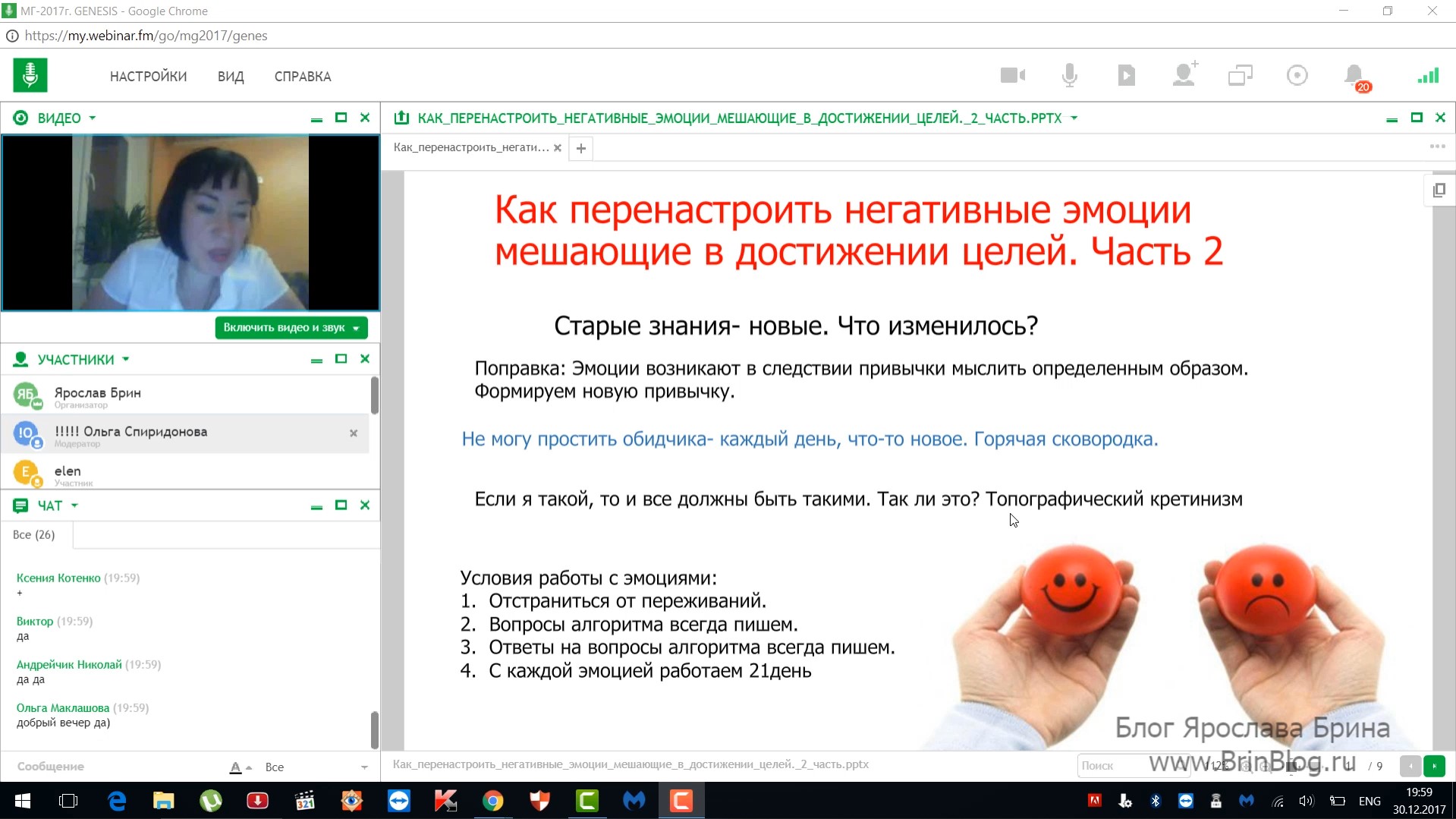This screenshot has width=1456, height=819.
Task: Check the connection signal strength icon
Action: pos(1428,75)
